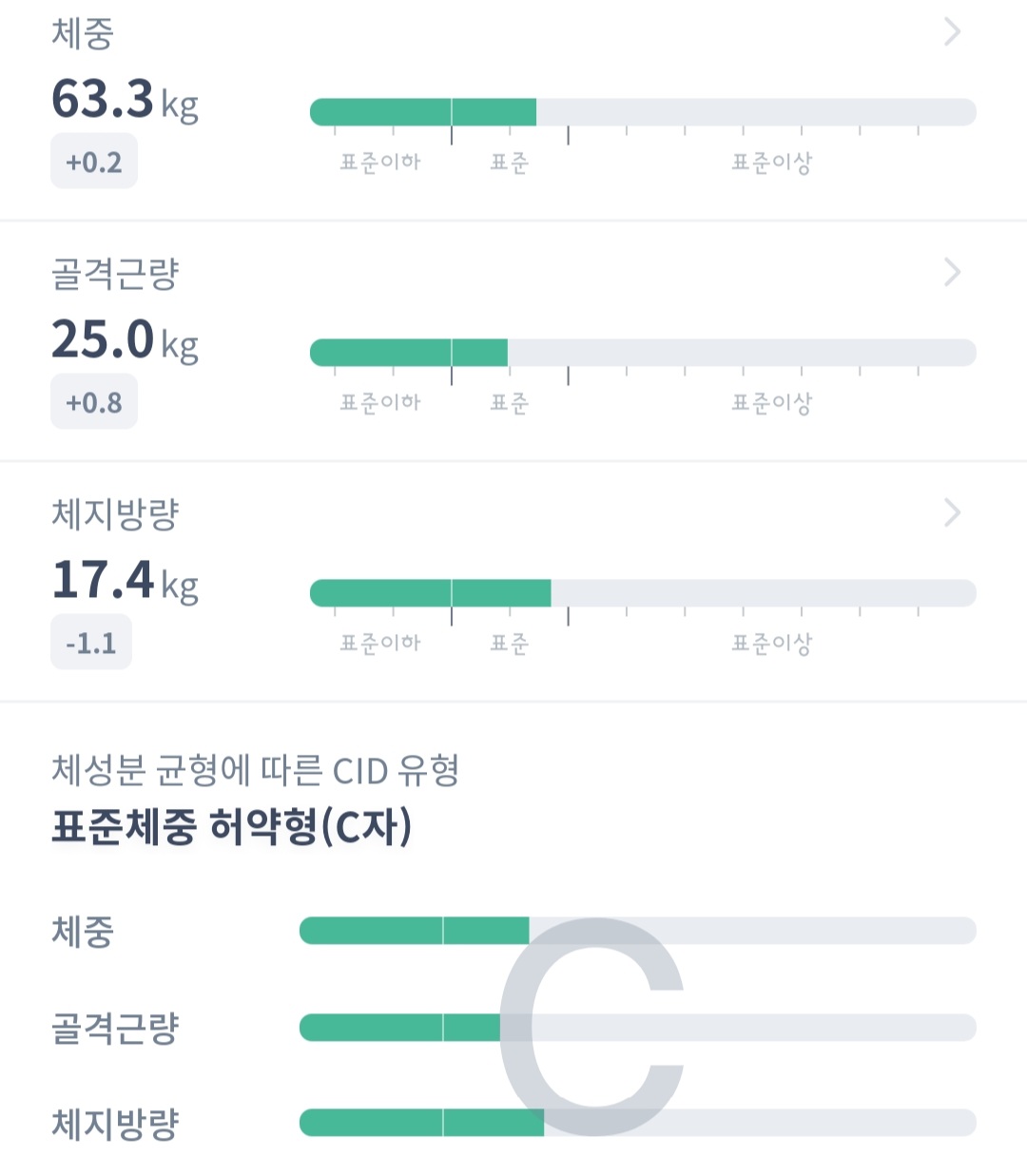This screenshot has height=1176, width=1027.
Task: Tap 표준이상 label under weight bar
Action: [x=771, y=163]
